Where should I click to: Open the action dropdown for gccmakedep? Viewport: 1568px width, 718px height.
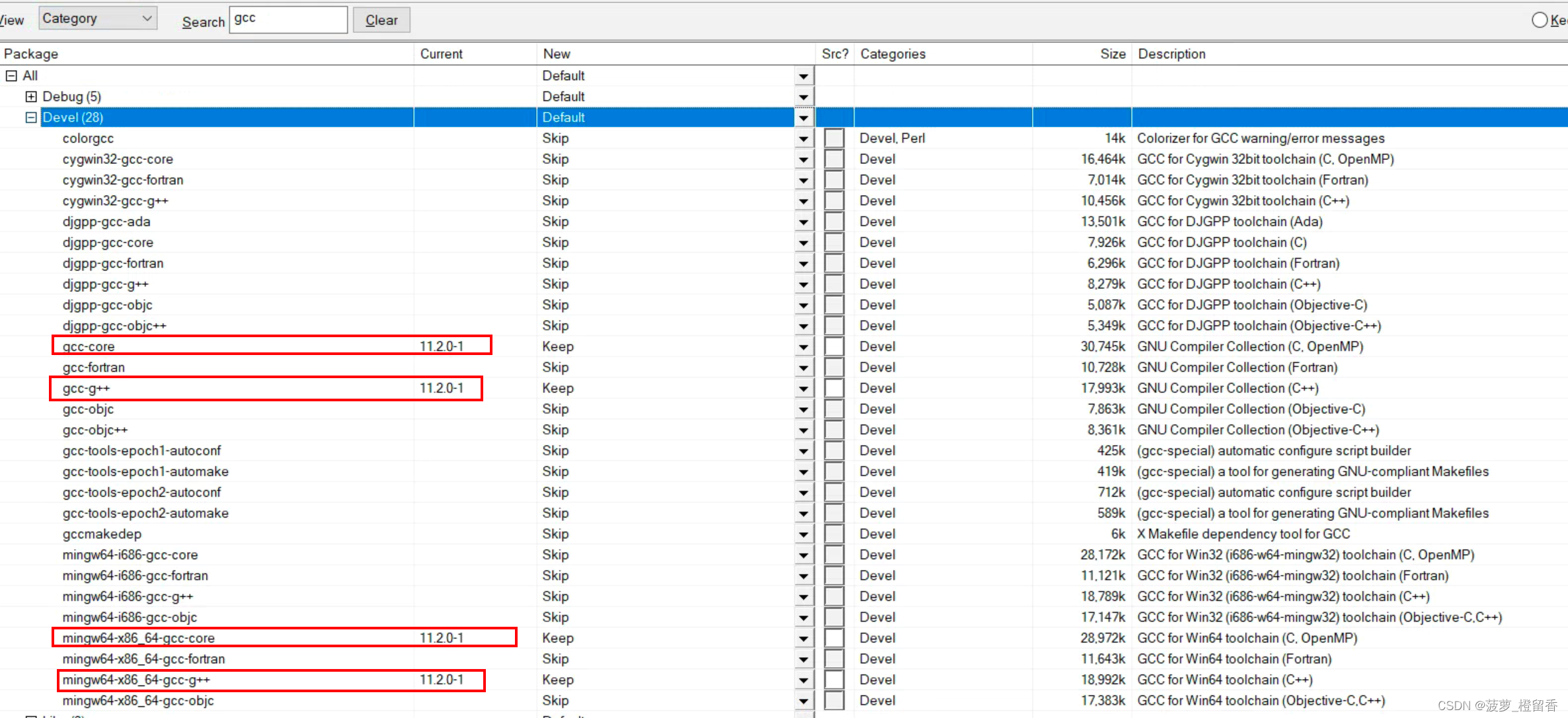pyautogui.click(x=803, y=534)
